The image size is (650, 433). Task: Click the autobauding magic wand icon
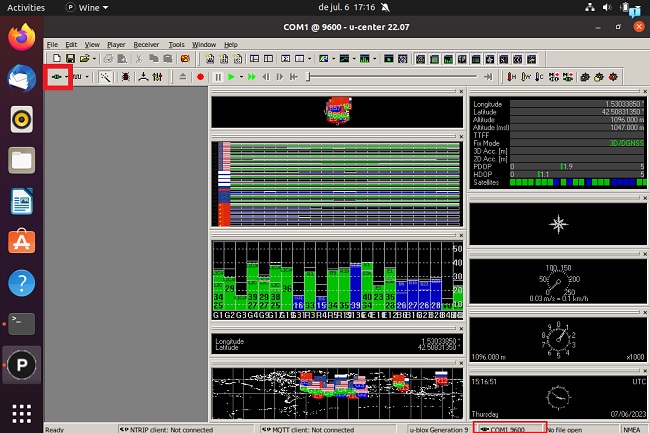pos(105,77)
